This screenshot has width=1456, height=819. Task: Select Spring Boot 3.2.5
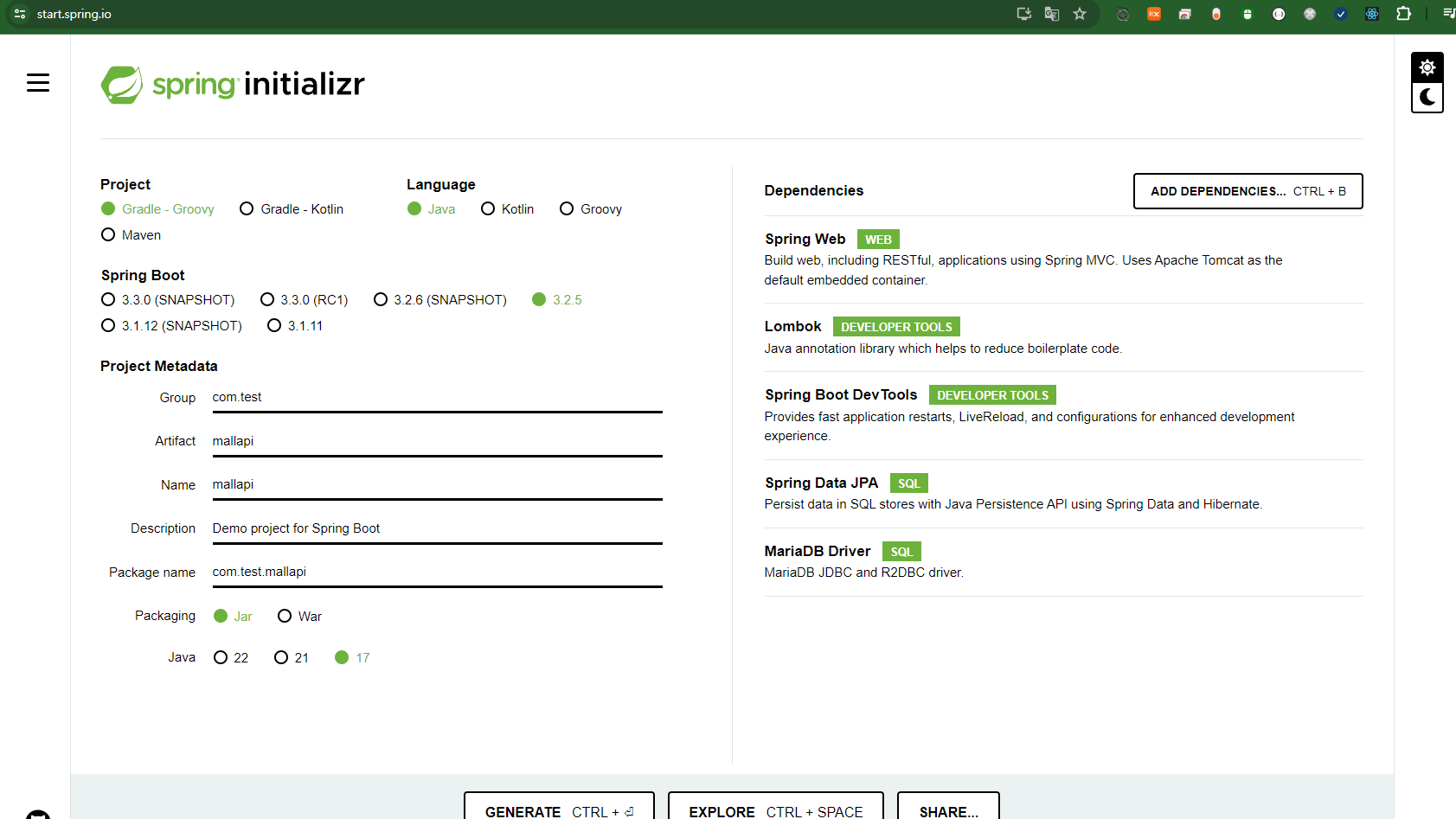(557, 300)
